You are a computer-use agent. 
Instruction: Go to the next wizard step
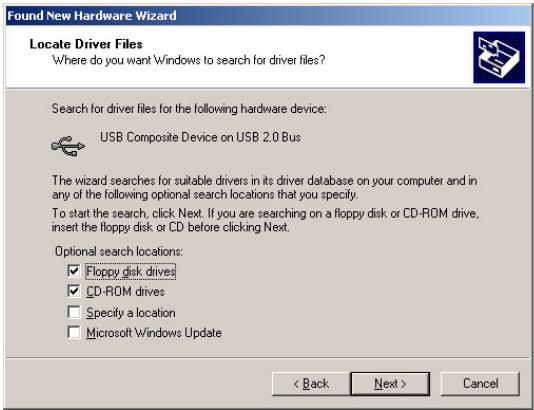[390, 383]
